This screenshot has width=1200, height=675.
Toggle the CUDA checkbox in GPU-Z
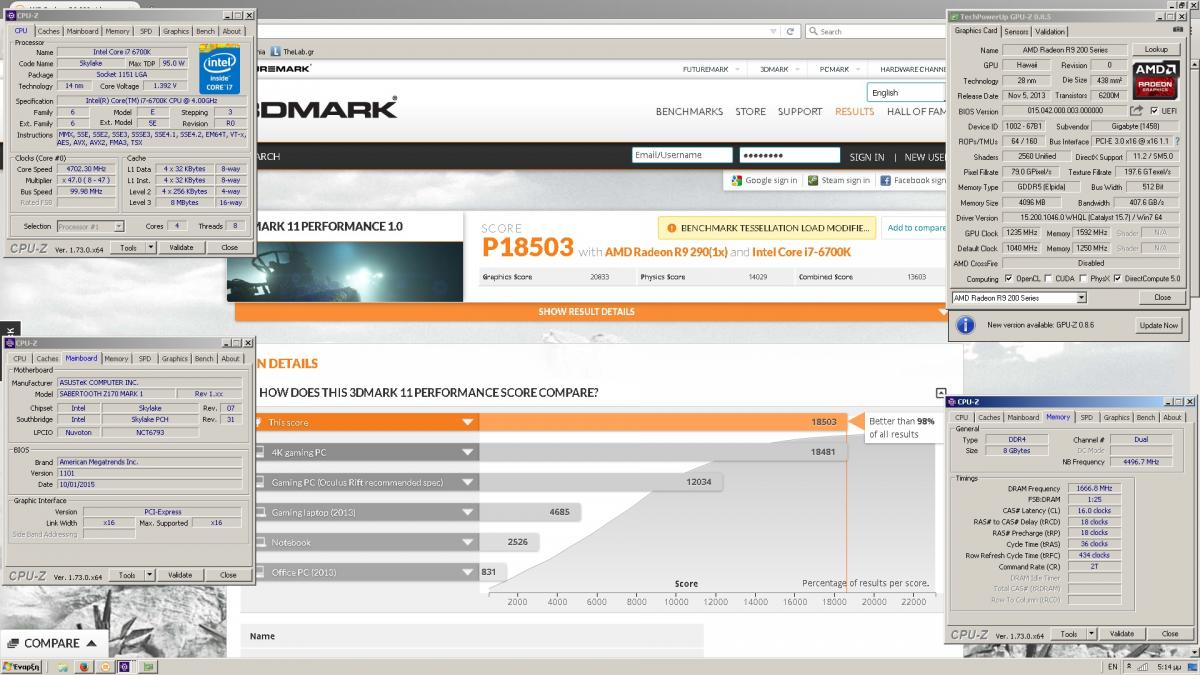(x=1049, y=279)
